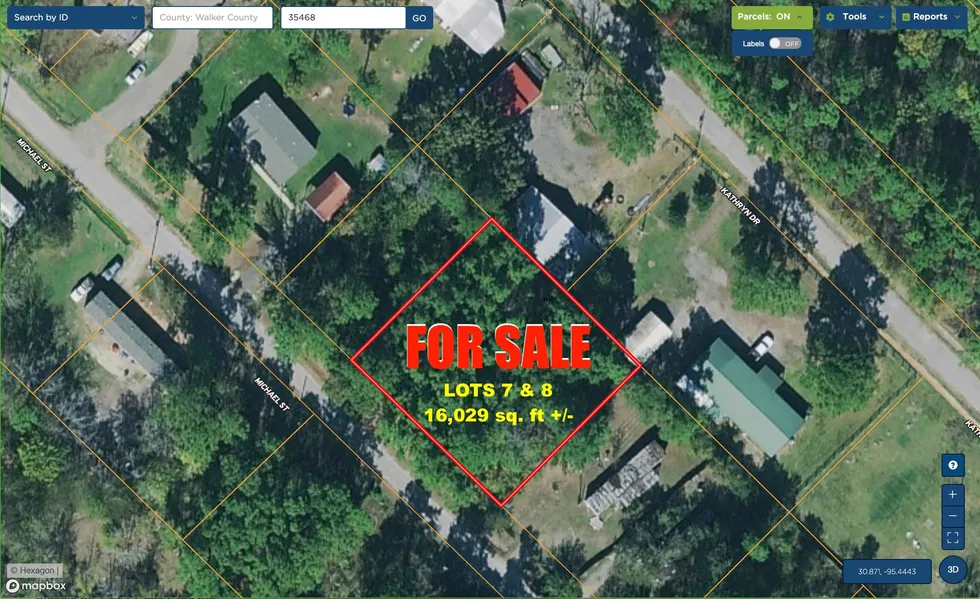Click the coordinates readout 30.871, -95.4443
980x599 pixels.
pos(887,571)
